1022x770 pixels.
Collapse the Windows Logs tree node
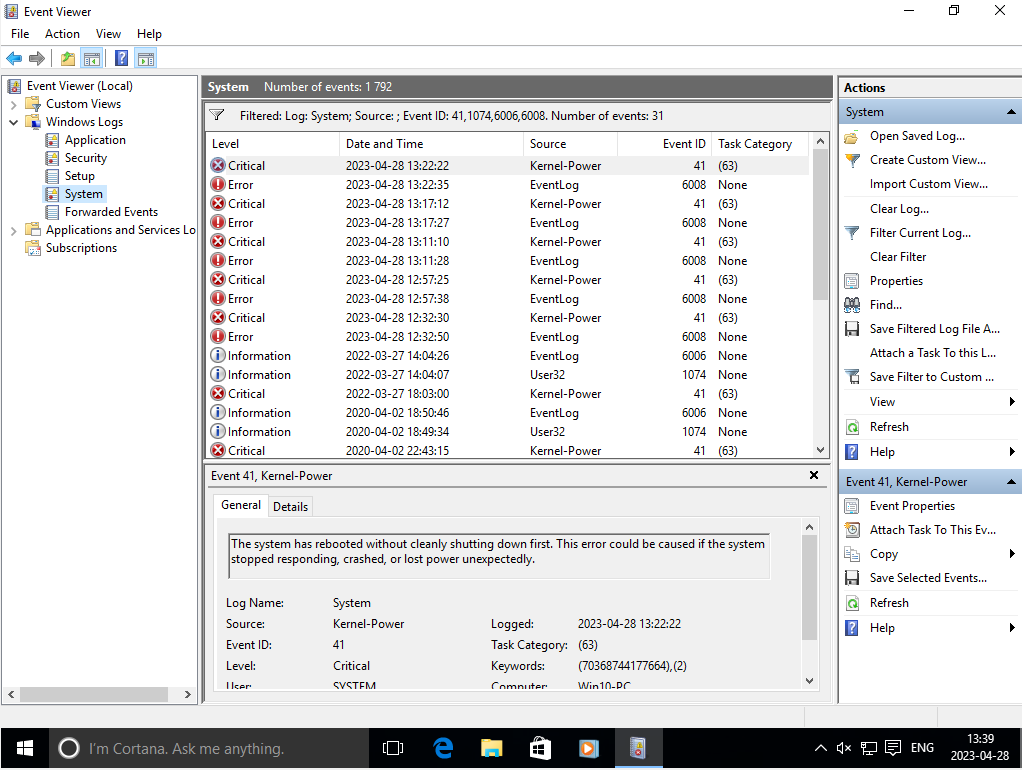click(x=13, y=122)
